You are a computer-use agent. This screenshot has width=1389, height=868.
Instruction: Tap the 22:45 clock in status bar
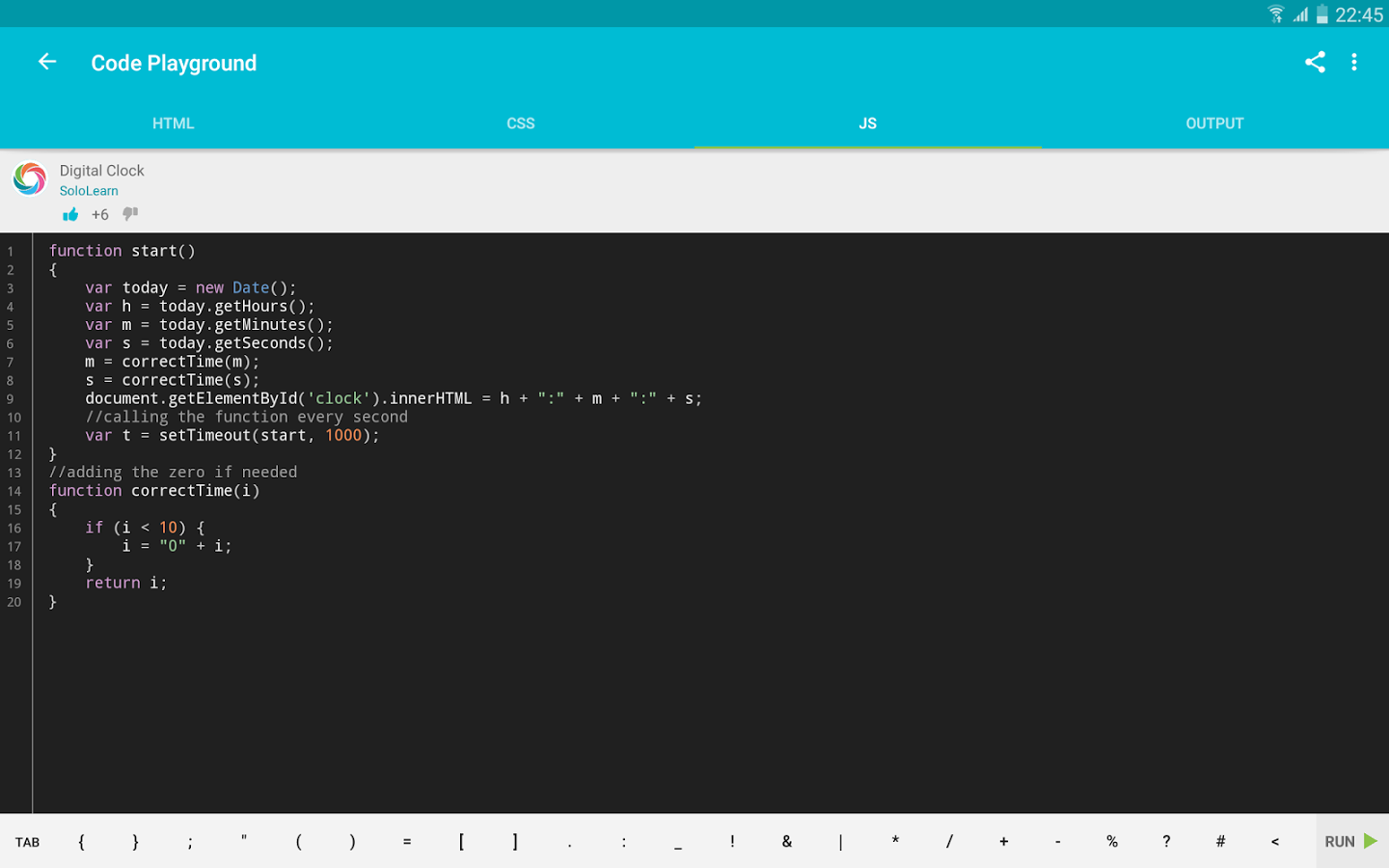tap(1359, 14)
